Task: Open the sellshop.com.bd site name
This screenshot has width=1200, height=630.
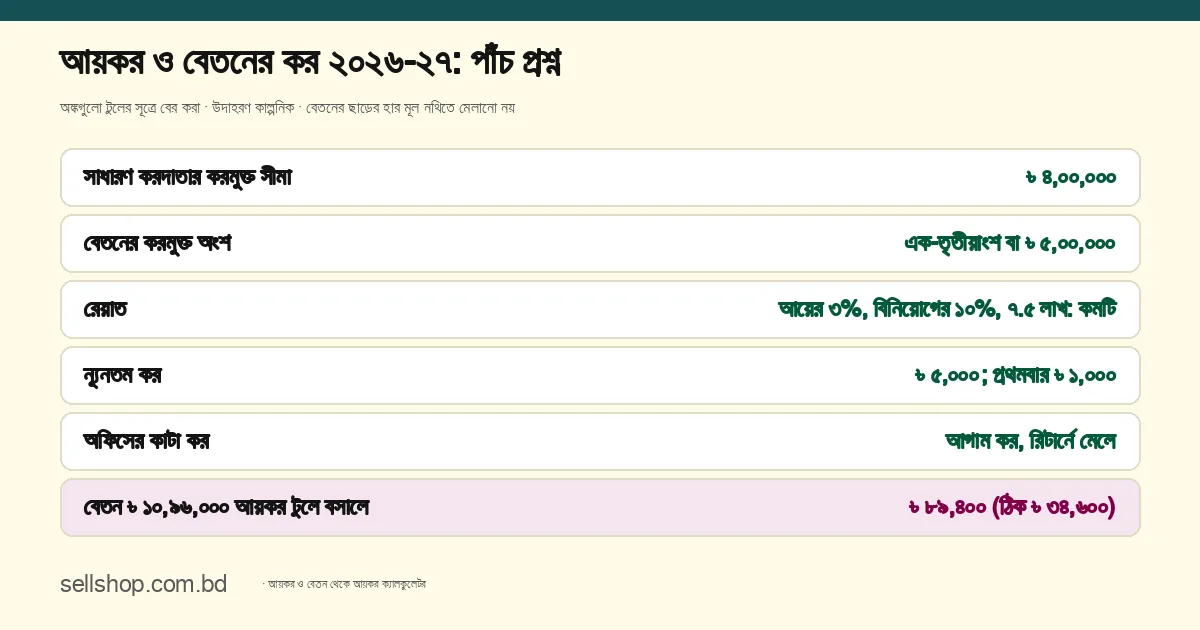Action: click(143, 584)
